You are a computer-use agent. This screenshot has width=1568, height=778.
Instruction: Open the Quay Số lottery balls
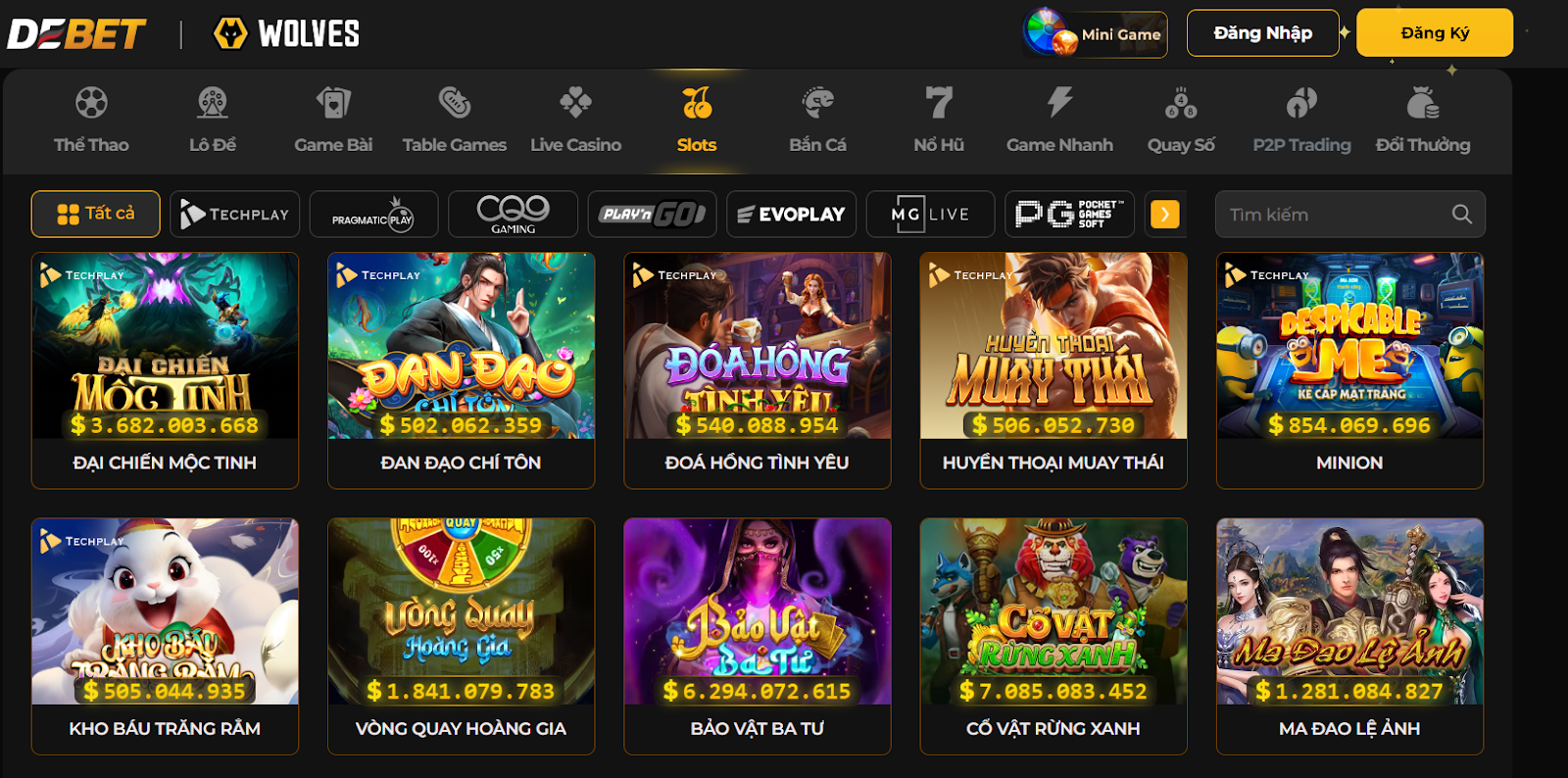[1181, 103]
